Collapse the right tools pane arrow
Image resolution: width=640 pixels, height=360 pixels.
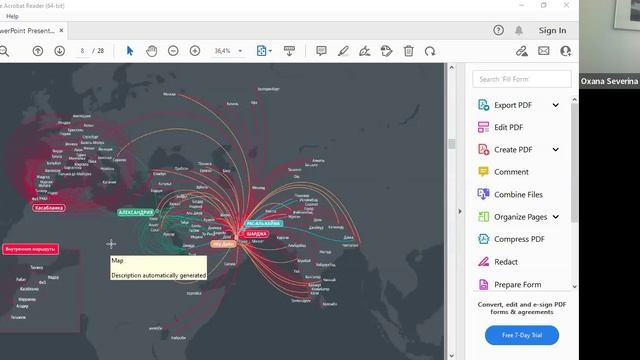click(460, 211)
